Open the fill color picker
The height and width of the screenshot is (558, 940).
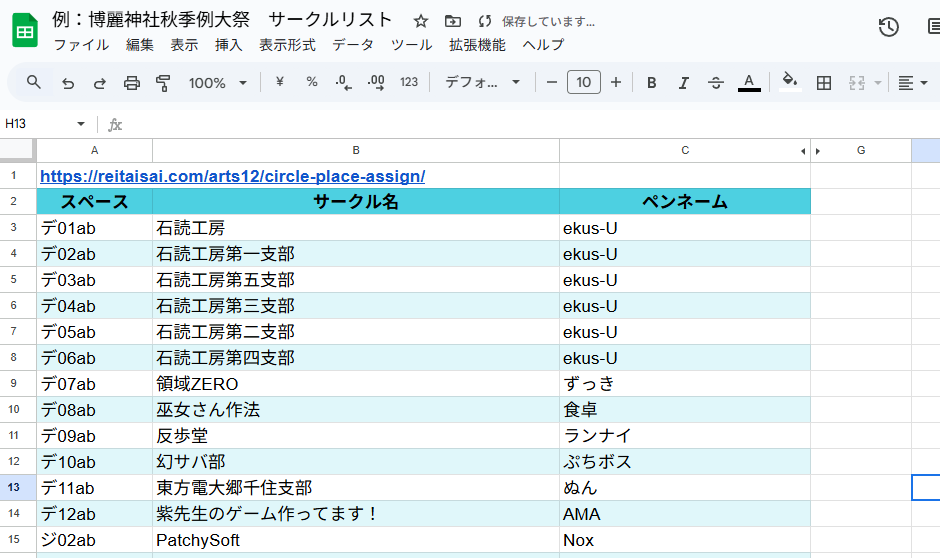click(x=790, y=83)
